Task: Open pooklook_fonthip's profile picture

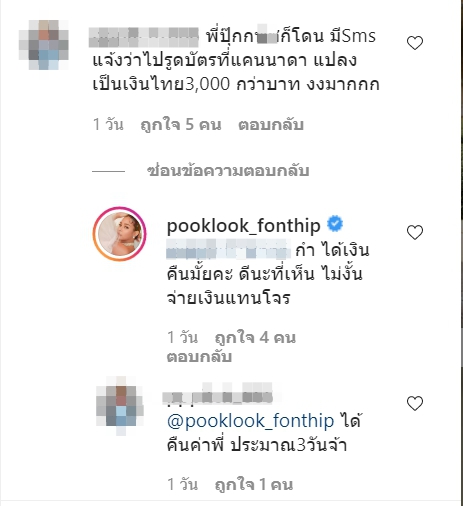Action: click(x=119, y=233)
